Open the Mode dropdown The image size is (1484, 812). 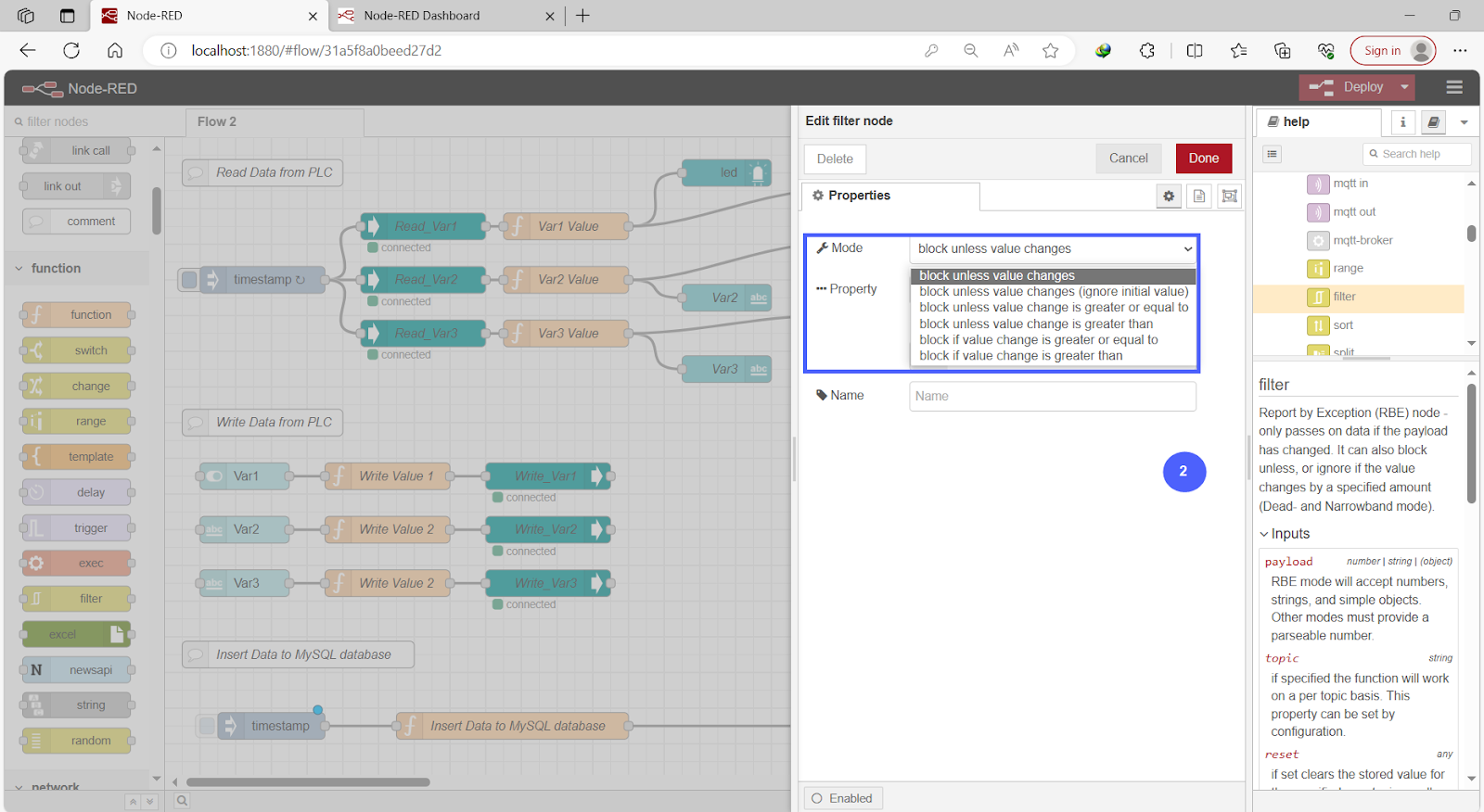pyautogui.click(x=1053, y=248)
